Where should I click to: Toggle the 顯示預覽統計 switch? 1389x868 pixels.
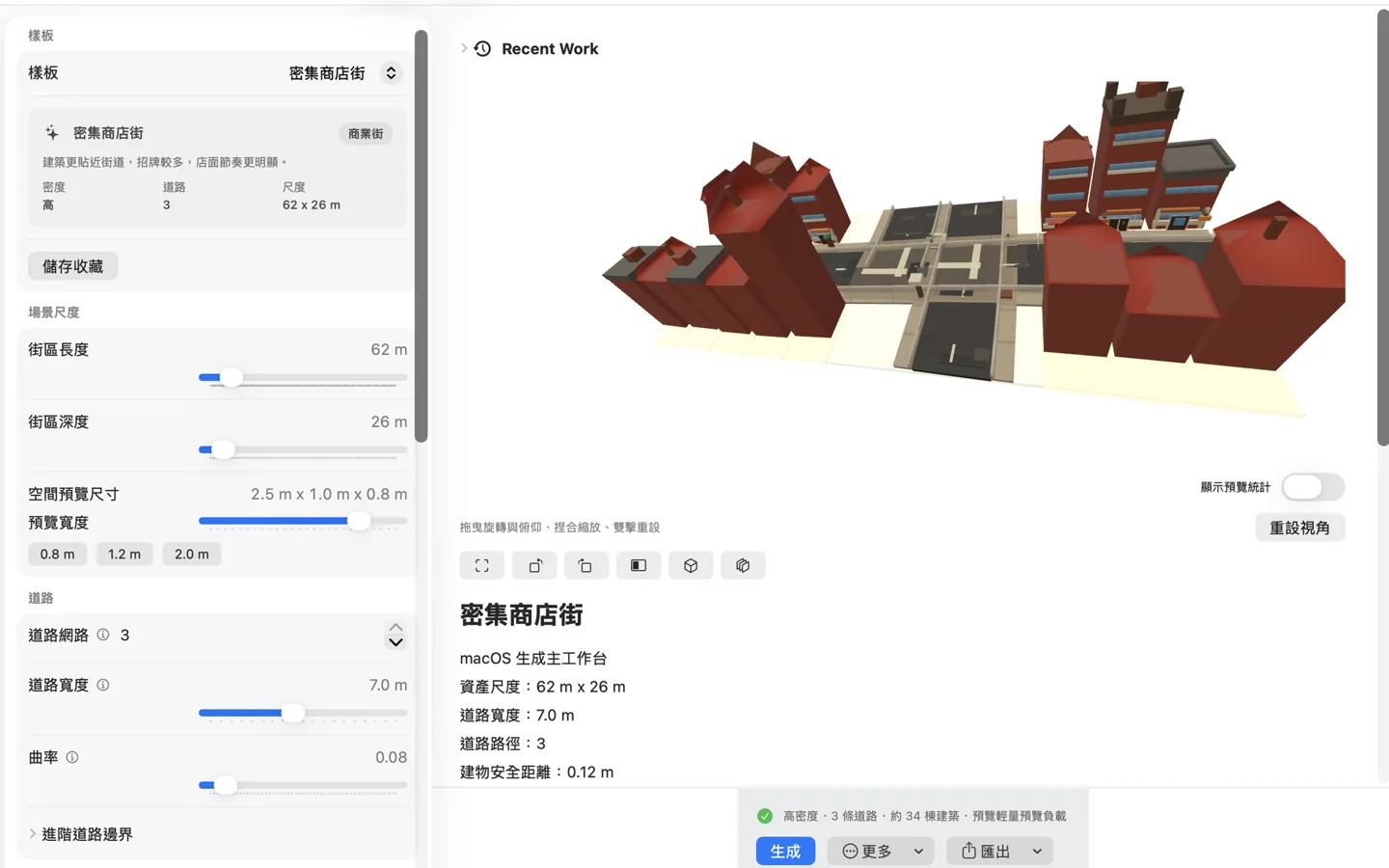pos(1313,487)
